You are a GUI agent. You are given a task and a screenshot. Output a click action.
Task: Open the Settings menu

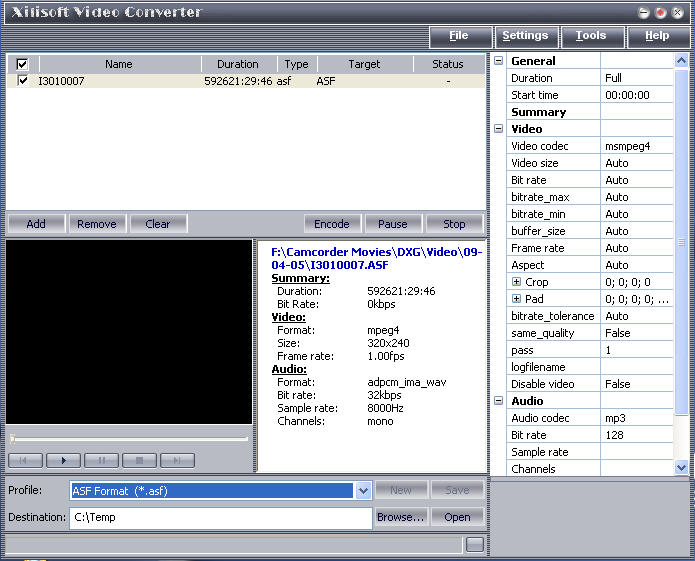coord(525,36)
